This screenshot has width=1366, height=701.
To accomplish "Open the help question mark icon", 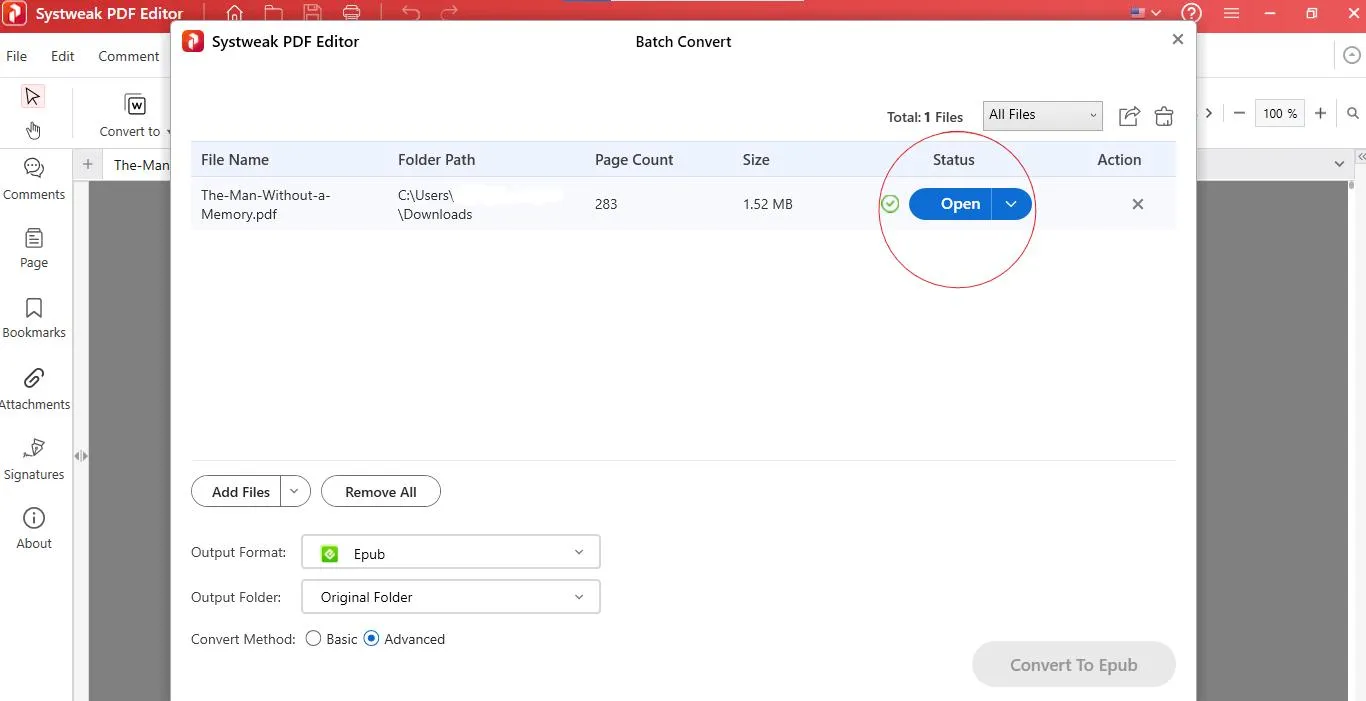I will tap(1191, 14).
